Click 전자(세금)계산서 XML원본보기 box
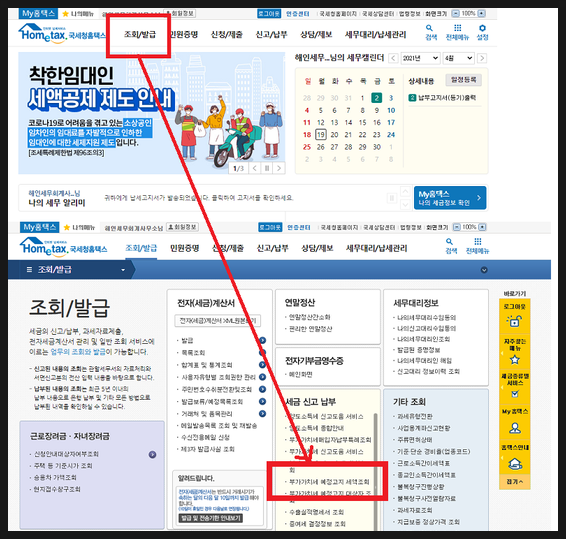This screenshot has height=539, width=566. [217, 321]
